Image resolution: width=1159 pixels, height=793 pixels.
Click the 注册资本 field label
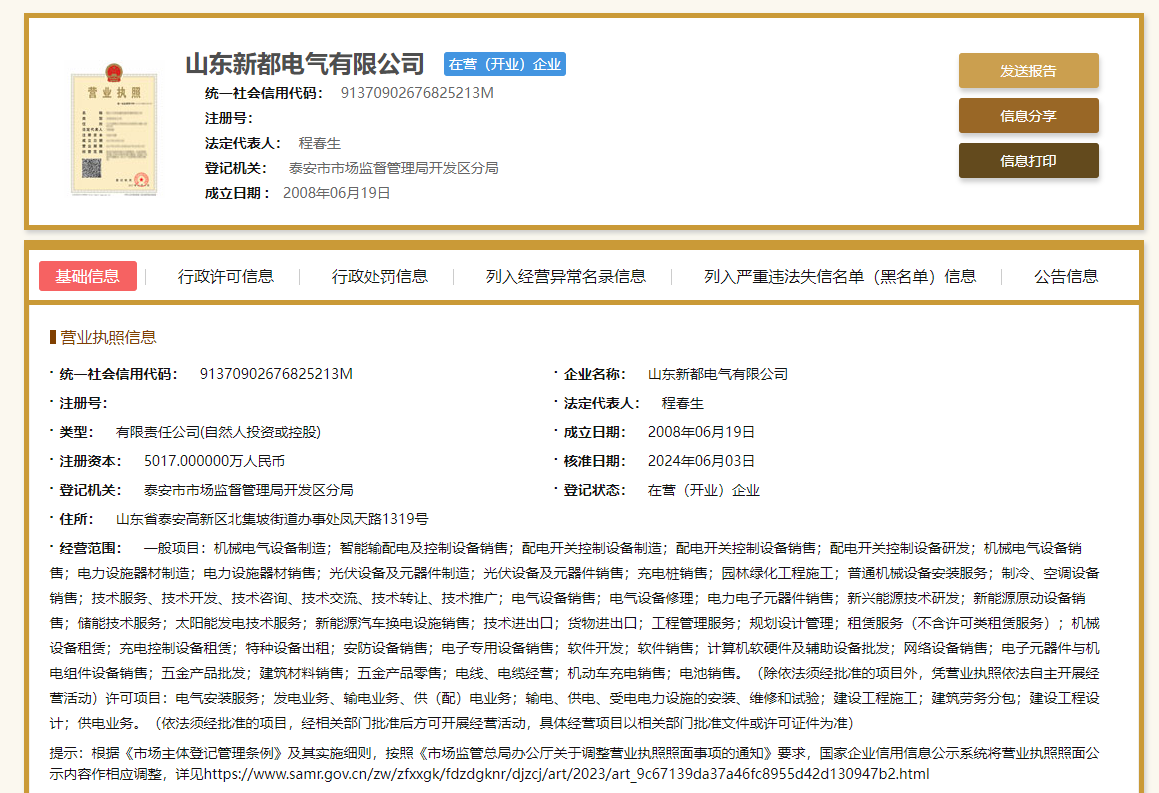click(90, 461)
